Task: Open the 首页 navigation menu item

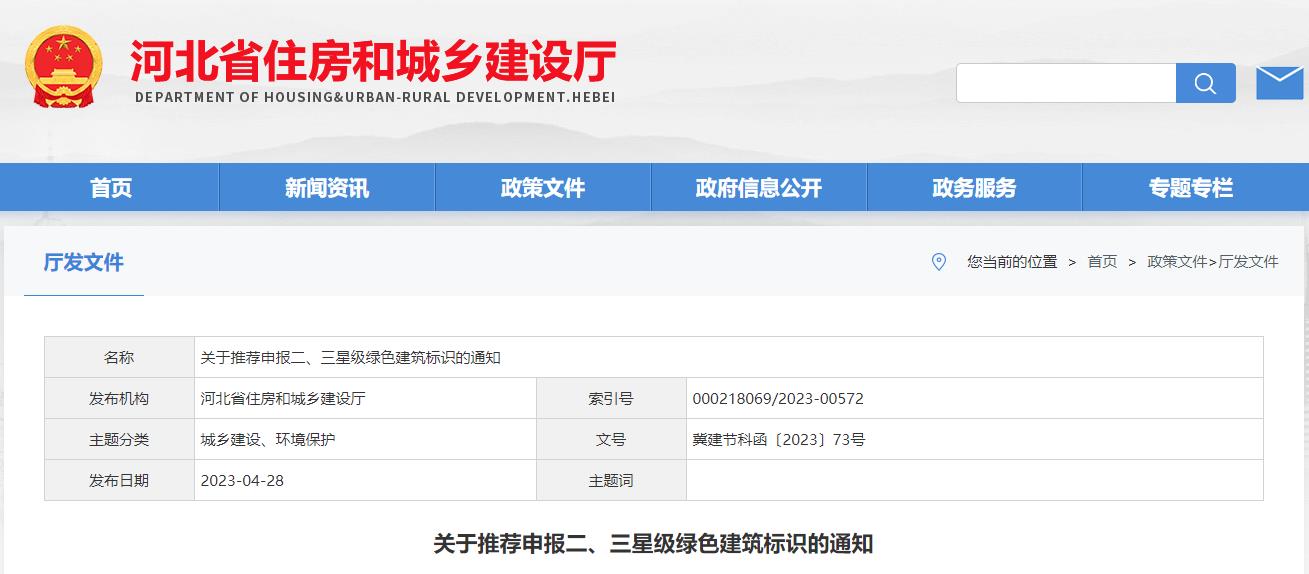Action: pos(111,187)
